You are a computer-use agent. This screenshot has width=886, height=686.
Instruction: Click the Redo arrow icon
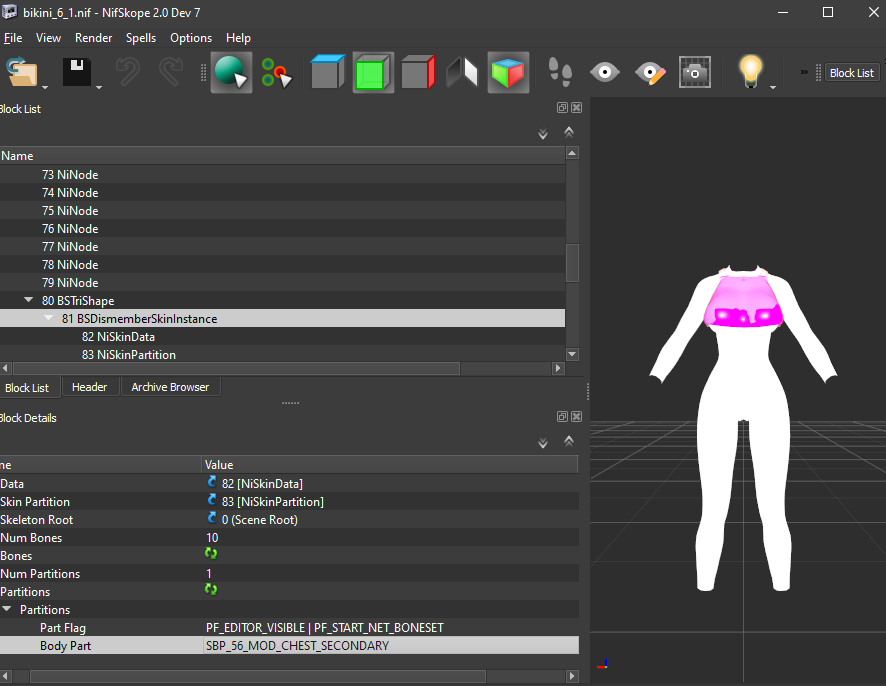[x=171, y=72]
